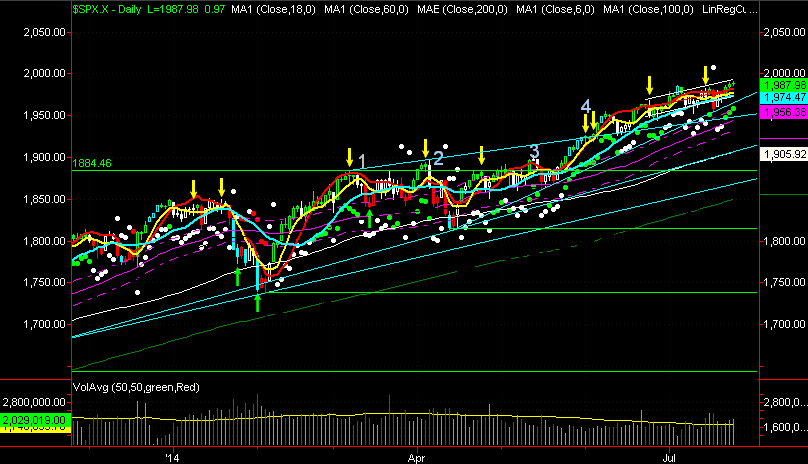Click the 1884.46 horizontal line label
This screenshot has width=808, height=464.
[92, 163]
